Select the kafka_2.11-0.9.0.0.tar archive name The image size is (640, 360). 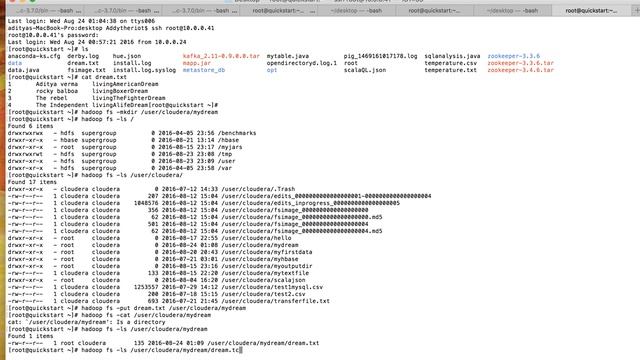(x=221, y=56)
